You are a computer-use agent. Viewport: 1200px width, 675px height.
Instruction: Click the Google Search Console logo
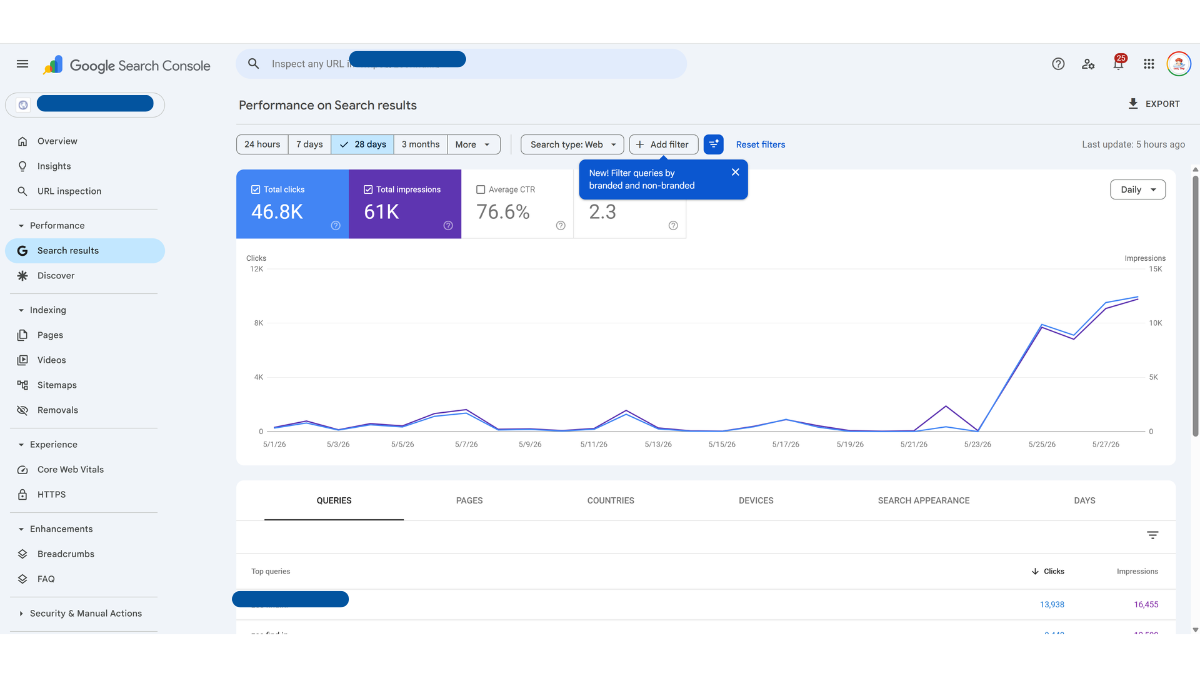coord(127,65)
